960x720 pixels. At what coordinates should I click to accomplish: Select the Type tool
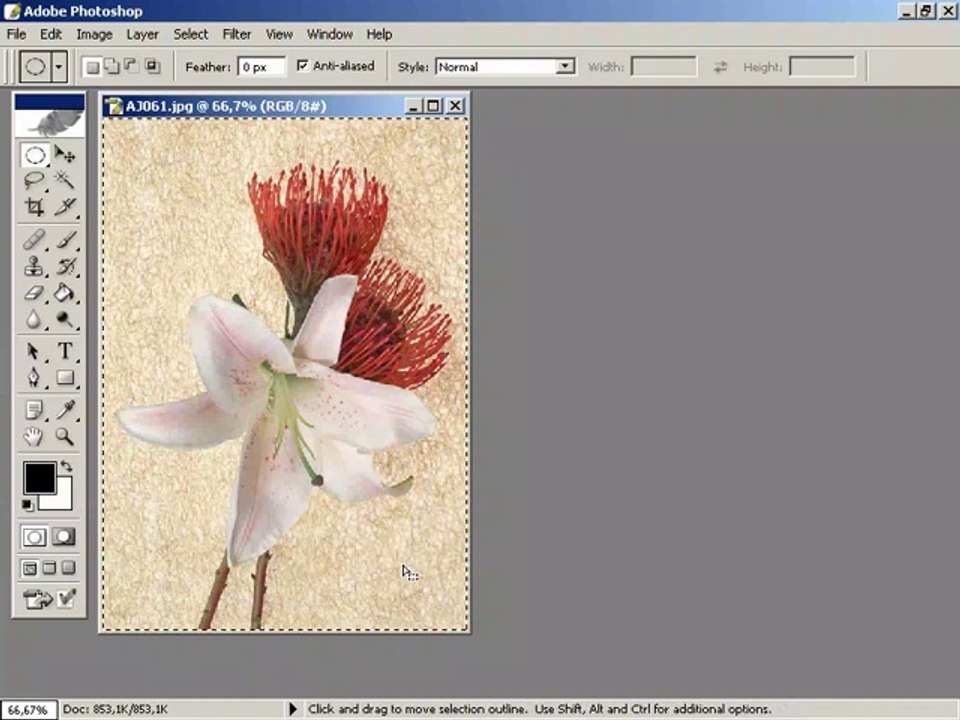click(65, 351)
